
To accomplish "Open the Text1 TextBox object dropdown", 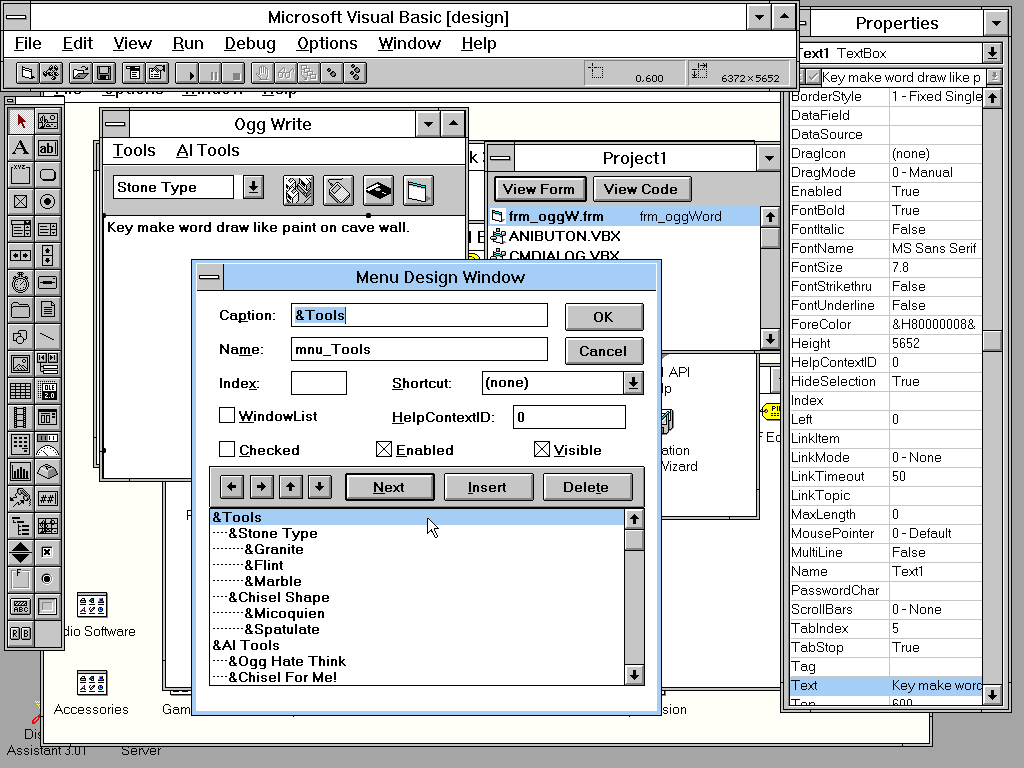I will click(x=992, y=53).
